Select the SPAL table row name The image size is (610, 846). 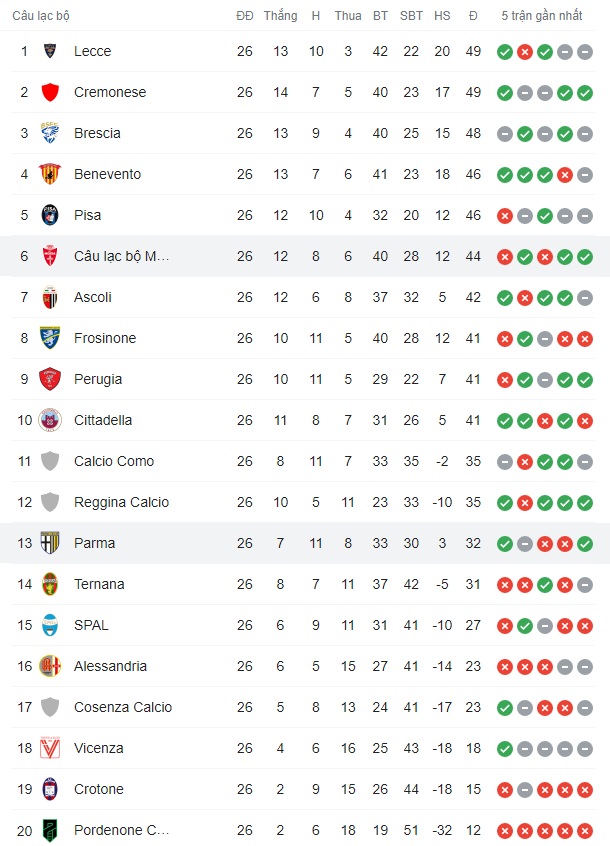click(91, 625)
